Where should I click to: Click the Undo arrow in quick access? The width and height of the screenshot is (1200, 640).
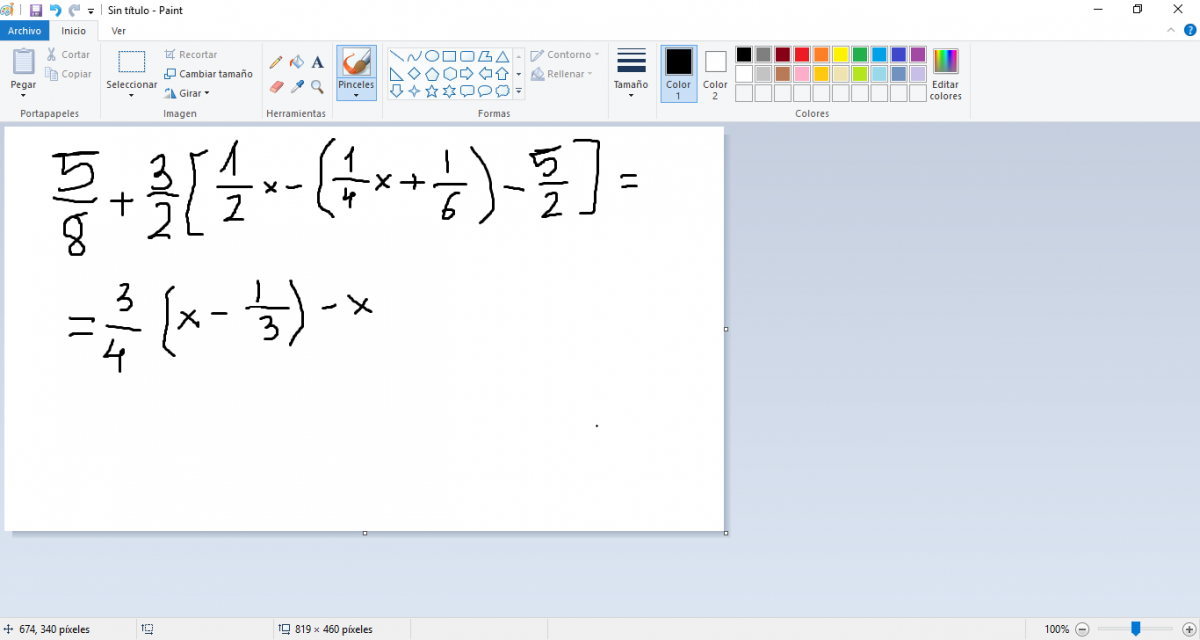[x=55, y=10]
